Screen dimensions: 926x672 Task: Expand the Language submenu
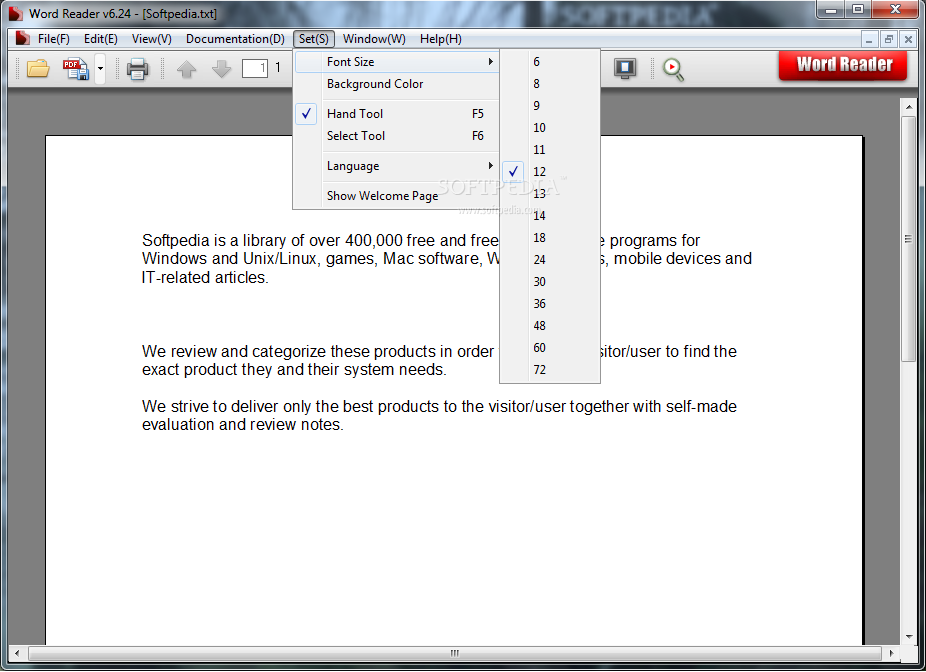pyautogui.click(x=396, y=166)
